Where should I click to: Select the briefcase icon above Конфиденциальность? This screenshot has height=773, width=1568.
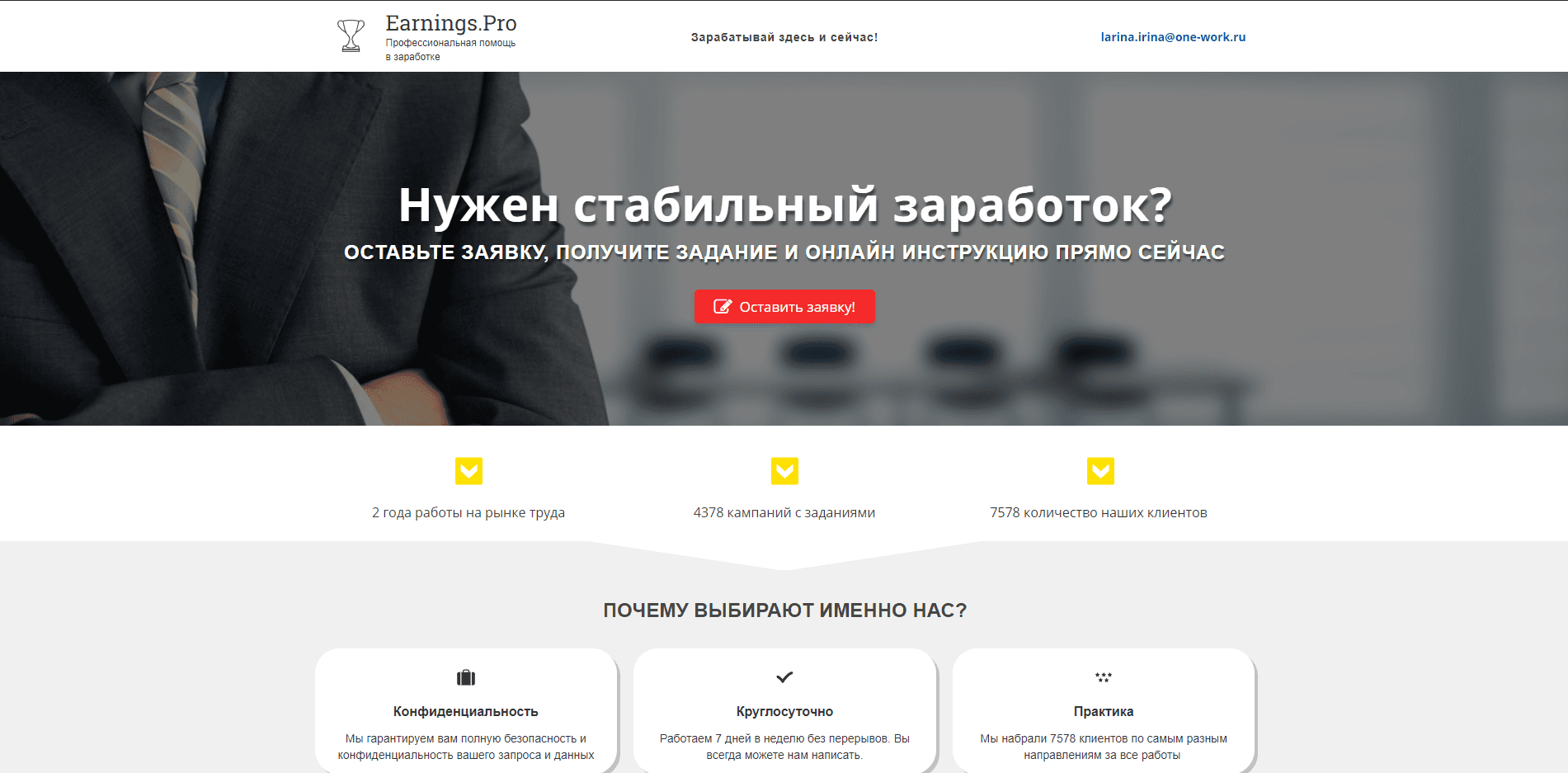pyautogui.click(x=466, y=676)
